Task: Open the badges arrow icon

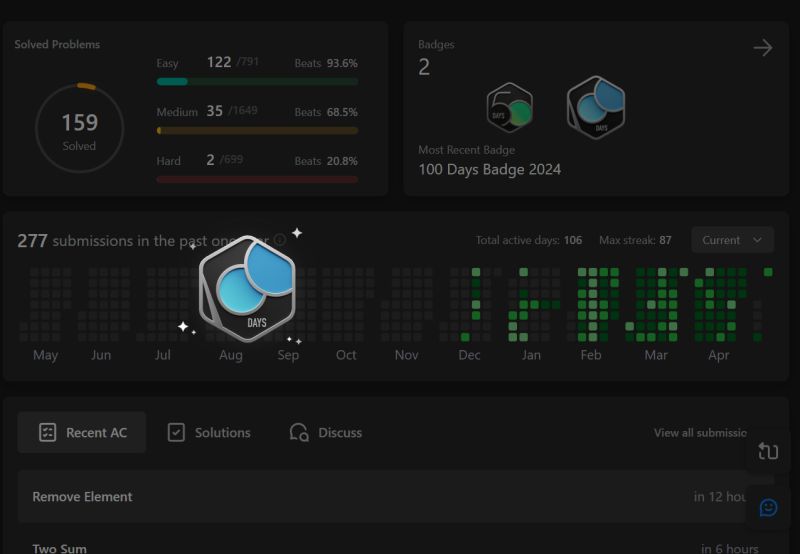Action: click(763, 48)
